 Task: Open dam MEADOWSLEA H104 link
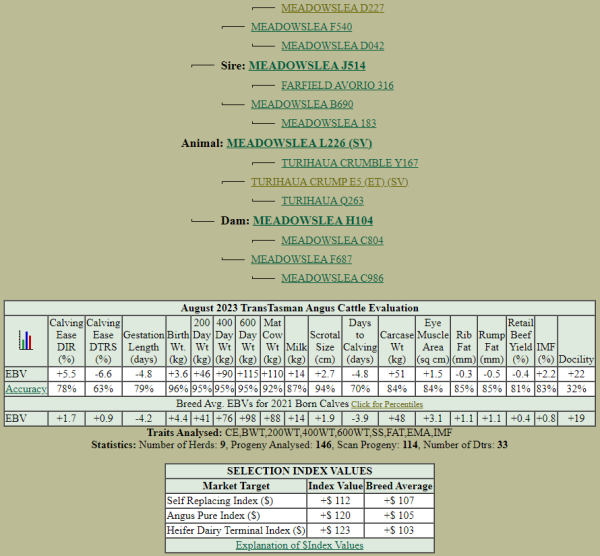[313, 220]
